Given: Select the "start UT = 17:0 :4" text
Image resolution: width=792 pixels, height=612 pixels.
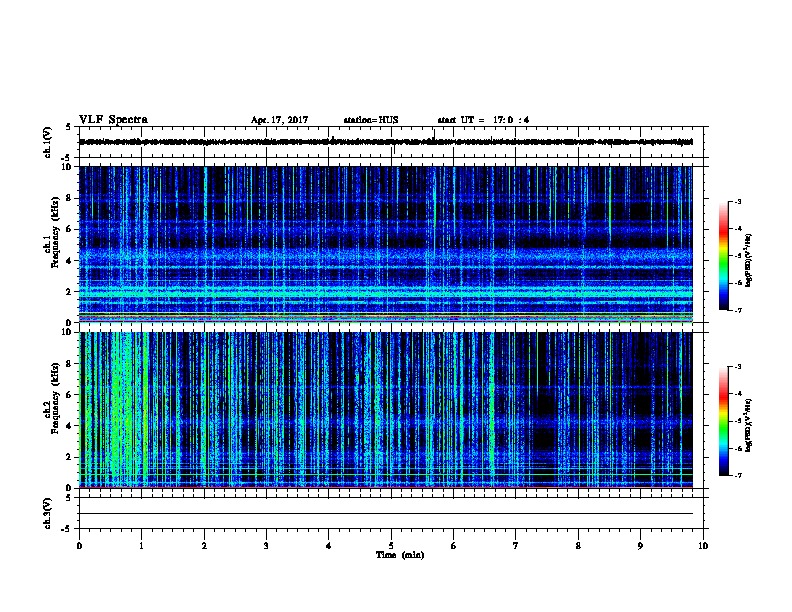Looking at the screenshot, I should 483,120.
